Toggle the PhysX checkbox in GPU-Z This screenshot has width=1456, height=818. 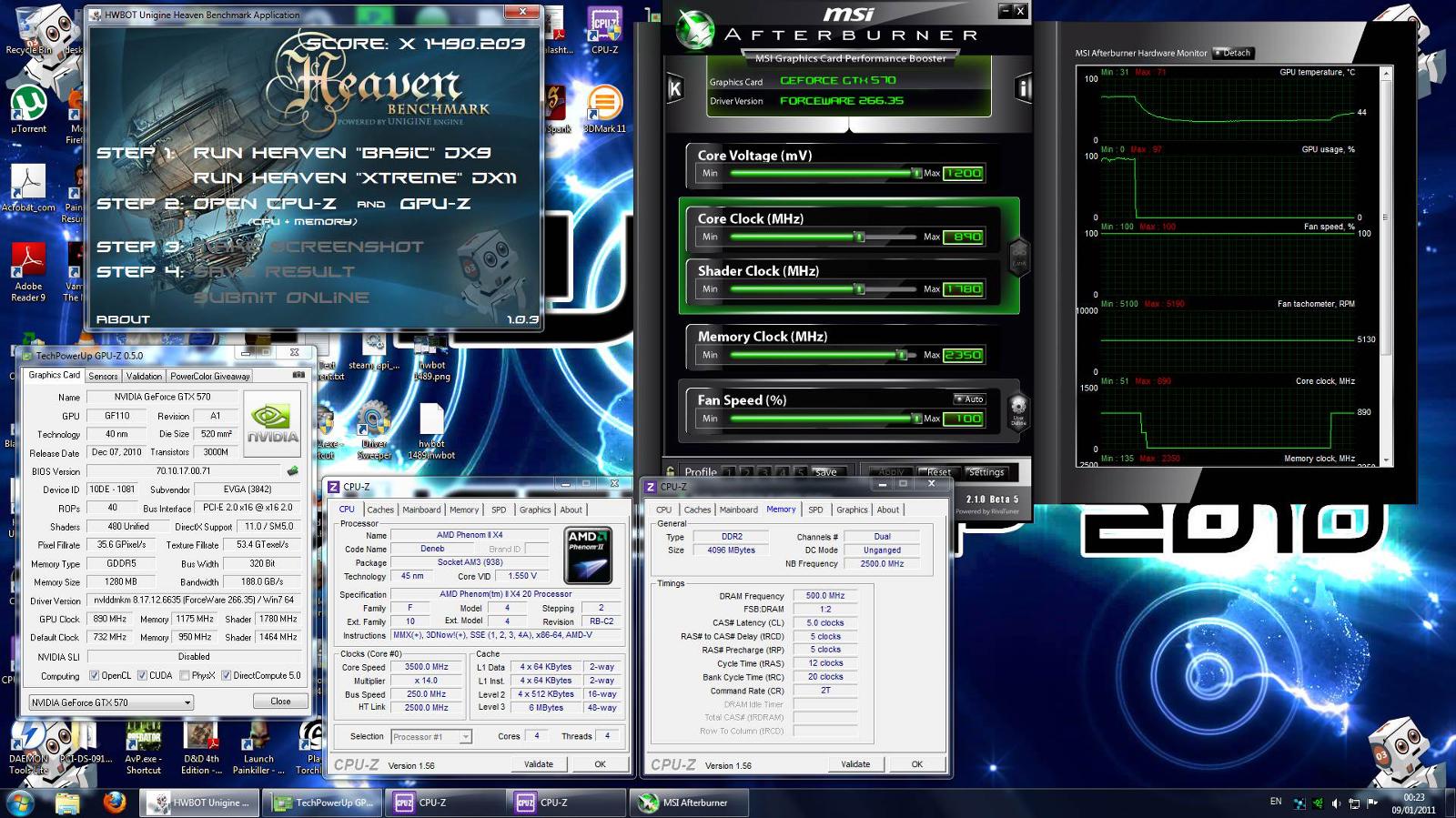(185, 675)
